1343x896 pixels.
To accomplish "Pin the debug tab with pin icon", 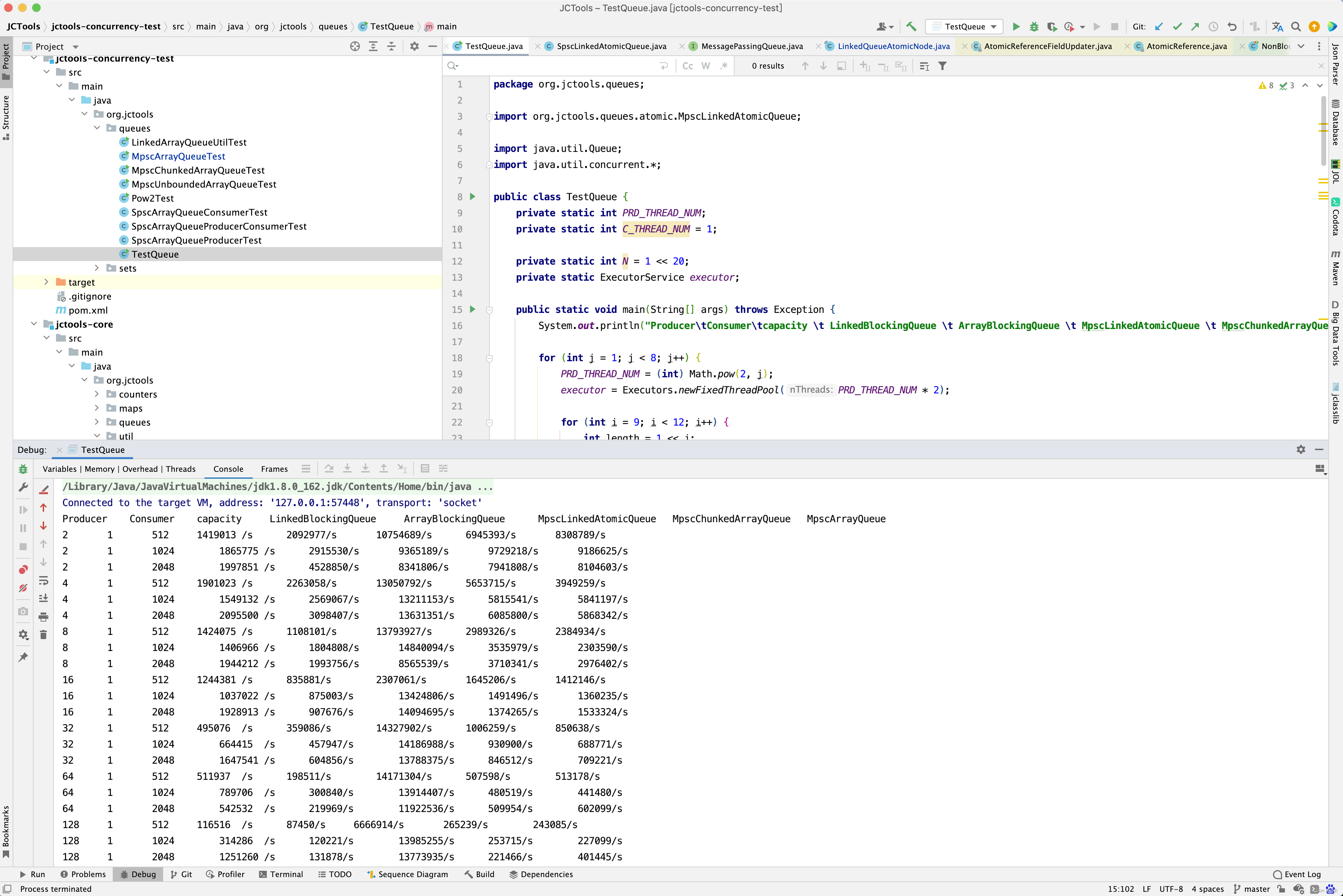I will point(23,657).
